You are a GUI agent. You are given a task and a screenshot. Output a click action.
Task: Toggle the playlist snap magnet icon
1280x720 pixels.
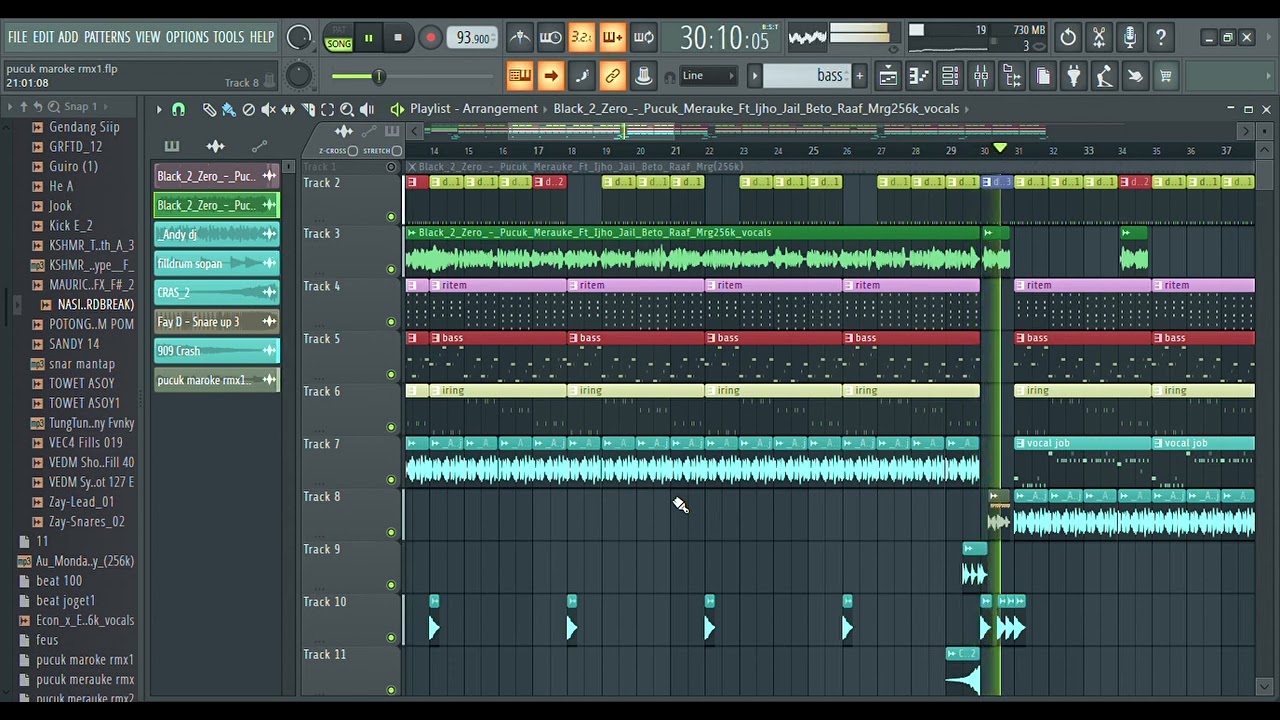point(178,109)
